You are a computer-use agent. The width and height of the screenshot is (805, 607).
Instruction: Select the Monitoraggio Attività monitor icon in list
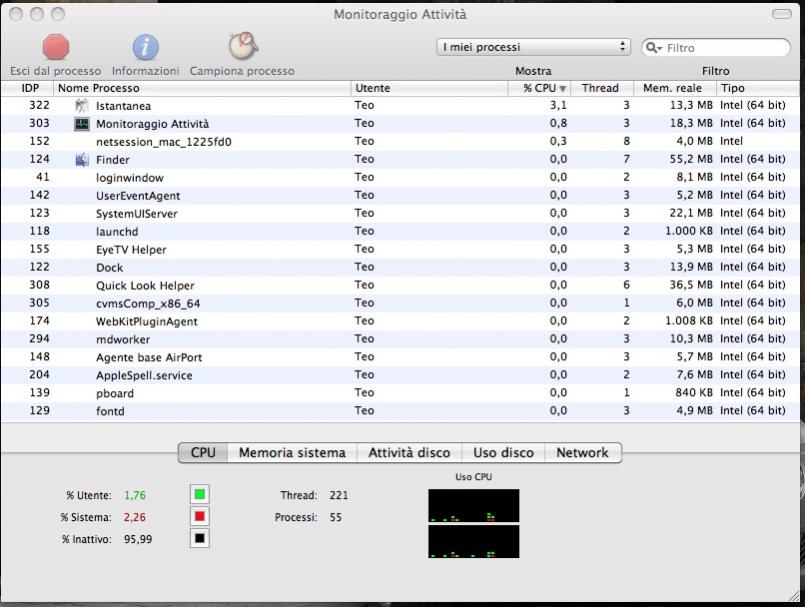pos(82,124)
